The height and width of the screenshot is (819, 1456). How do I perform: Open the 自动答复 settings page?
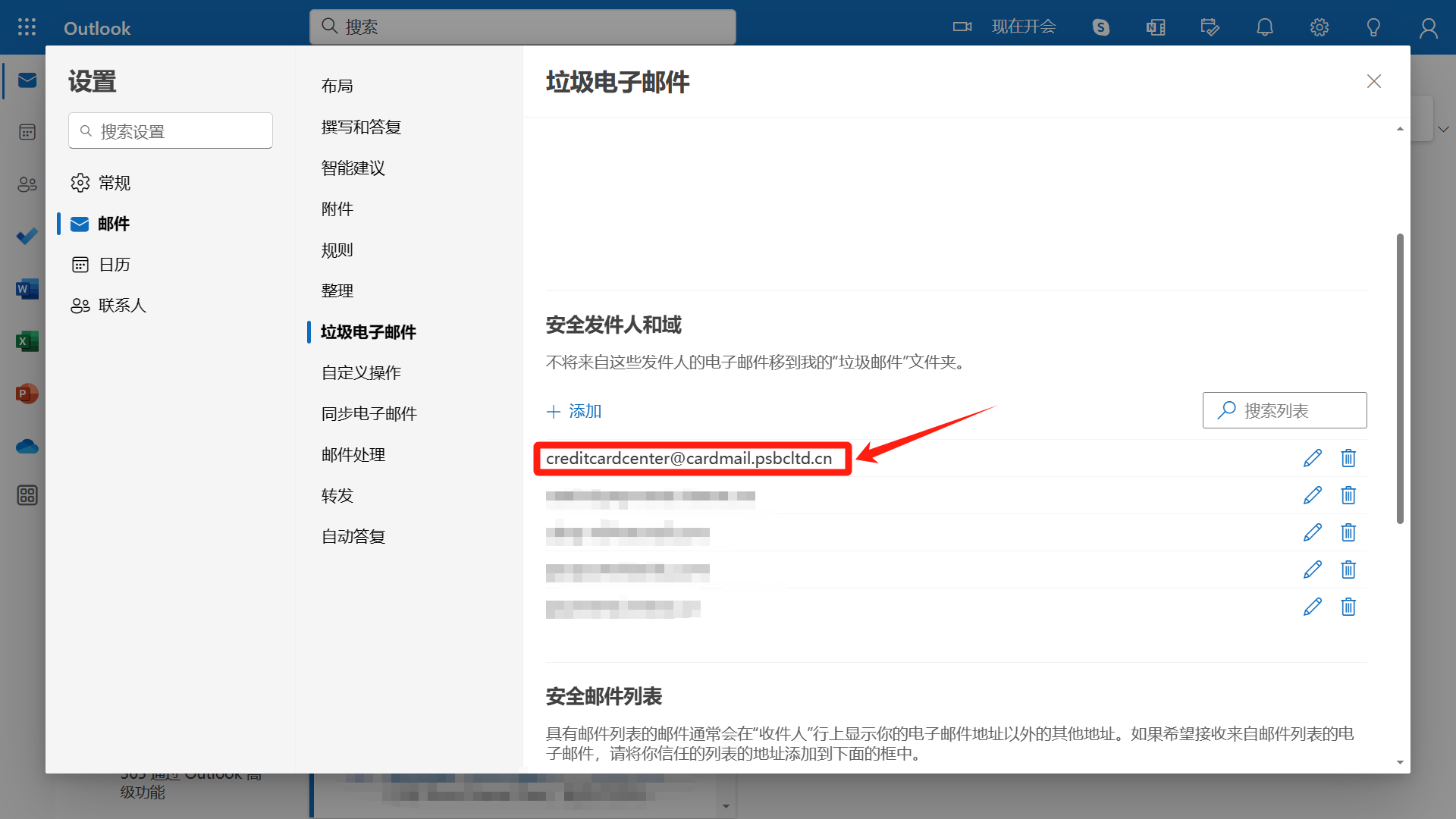coord(353,536)
